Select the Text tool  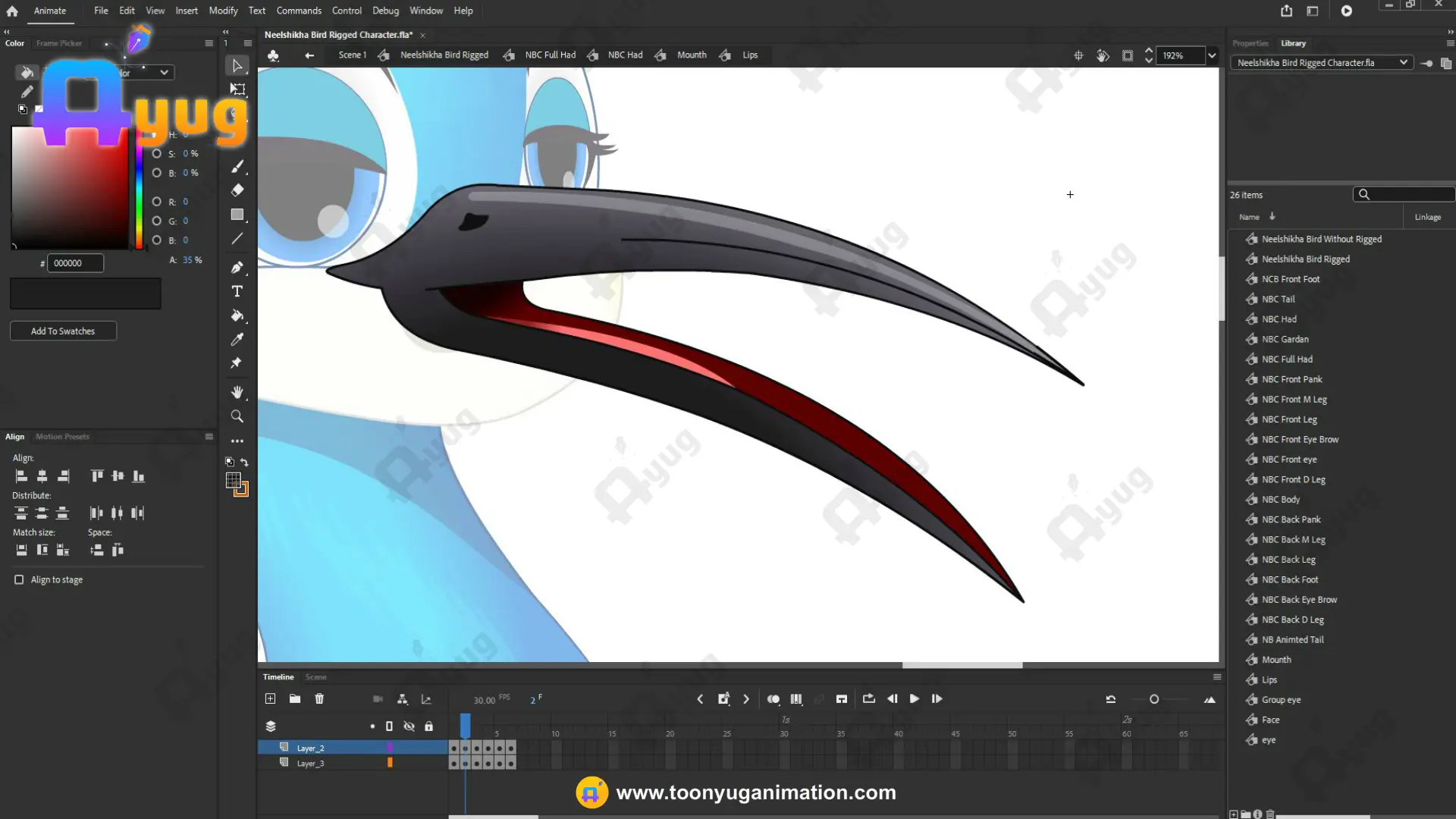[237, 291]
